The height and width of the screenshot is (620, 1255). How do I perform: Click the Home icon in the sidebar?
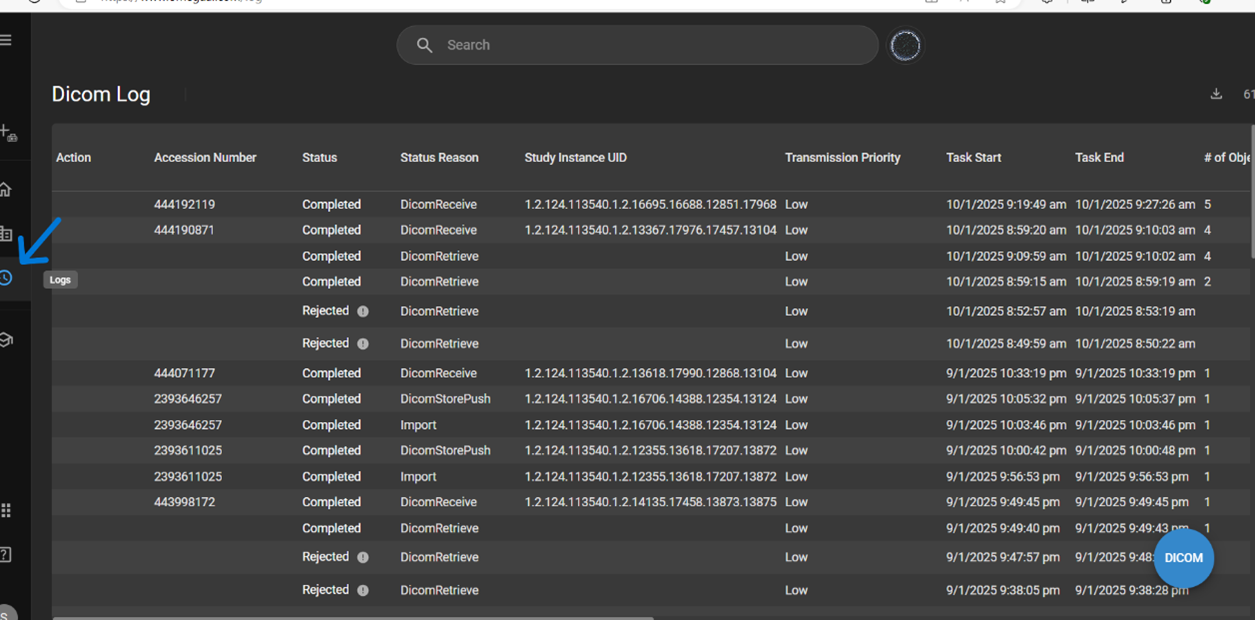[x=6, y=190]
